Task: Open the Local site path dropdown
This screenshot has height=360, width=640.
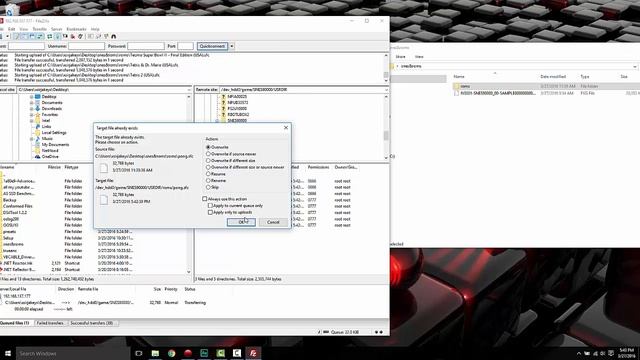Action: (x=189, y=89)
